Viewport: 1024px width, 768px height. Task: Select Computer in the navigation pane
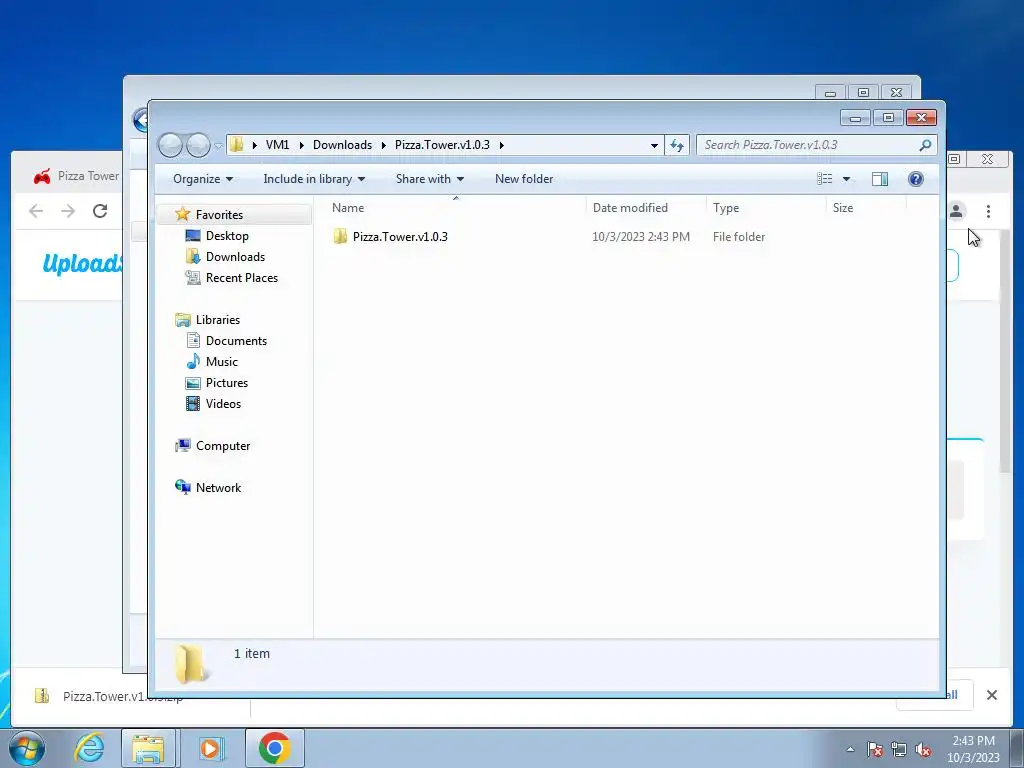click(x=223, y=446)
